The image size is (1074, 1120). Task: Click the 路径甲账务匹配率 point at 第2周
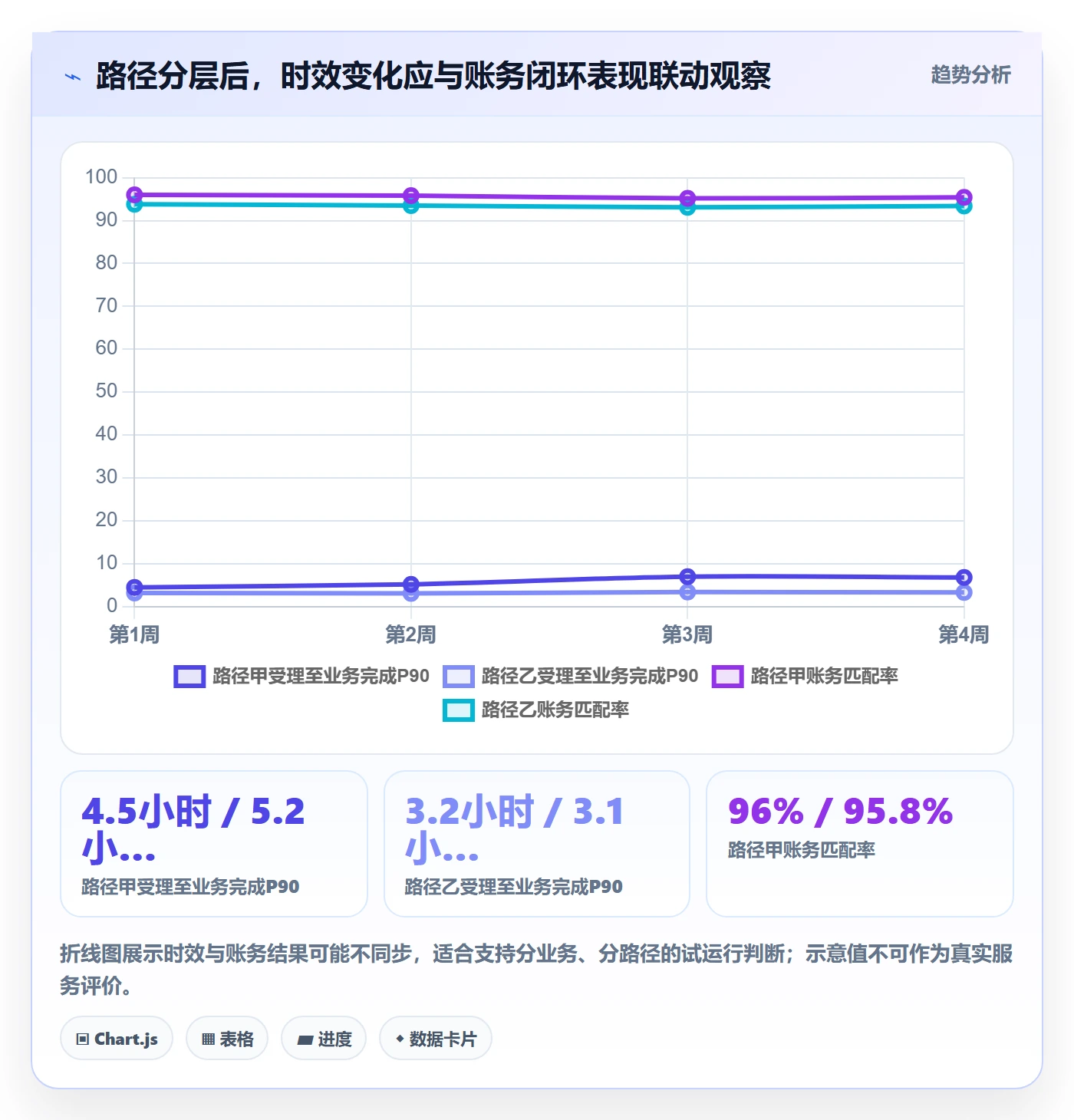(x=411, y=196)
